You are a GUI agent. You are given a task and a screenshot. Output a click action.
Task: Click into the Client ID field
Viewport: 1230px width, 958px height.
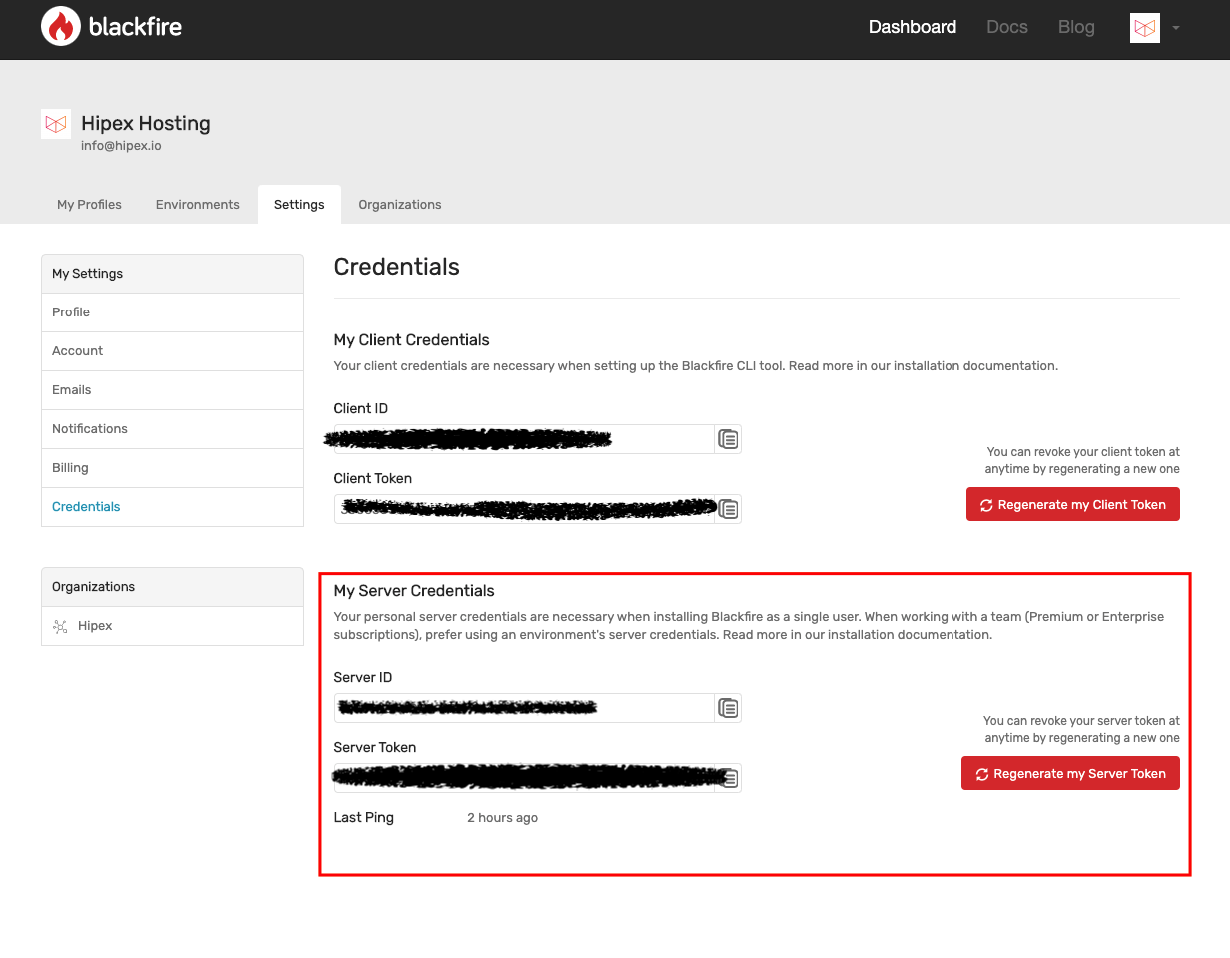click(x=524, y=439)
